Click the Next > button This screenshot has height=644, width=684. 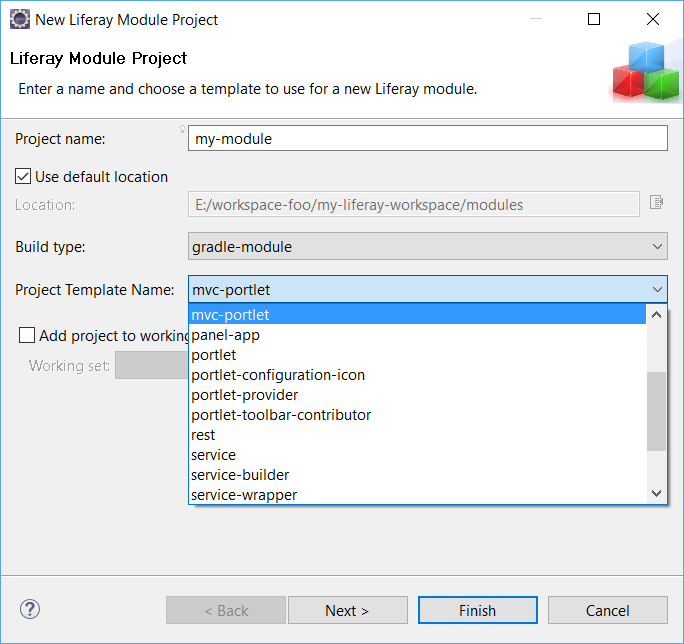click(348, 610)
